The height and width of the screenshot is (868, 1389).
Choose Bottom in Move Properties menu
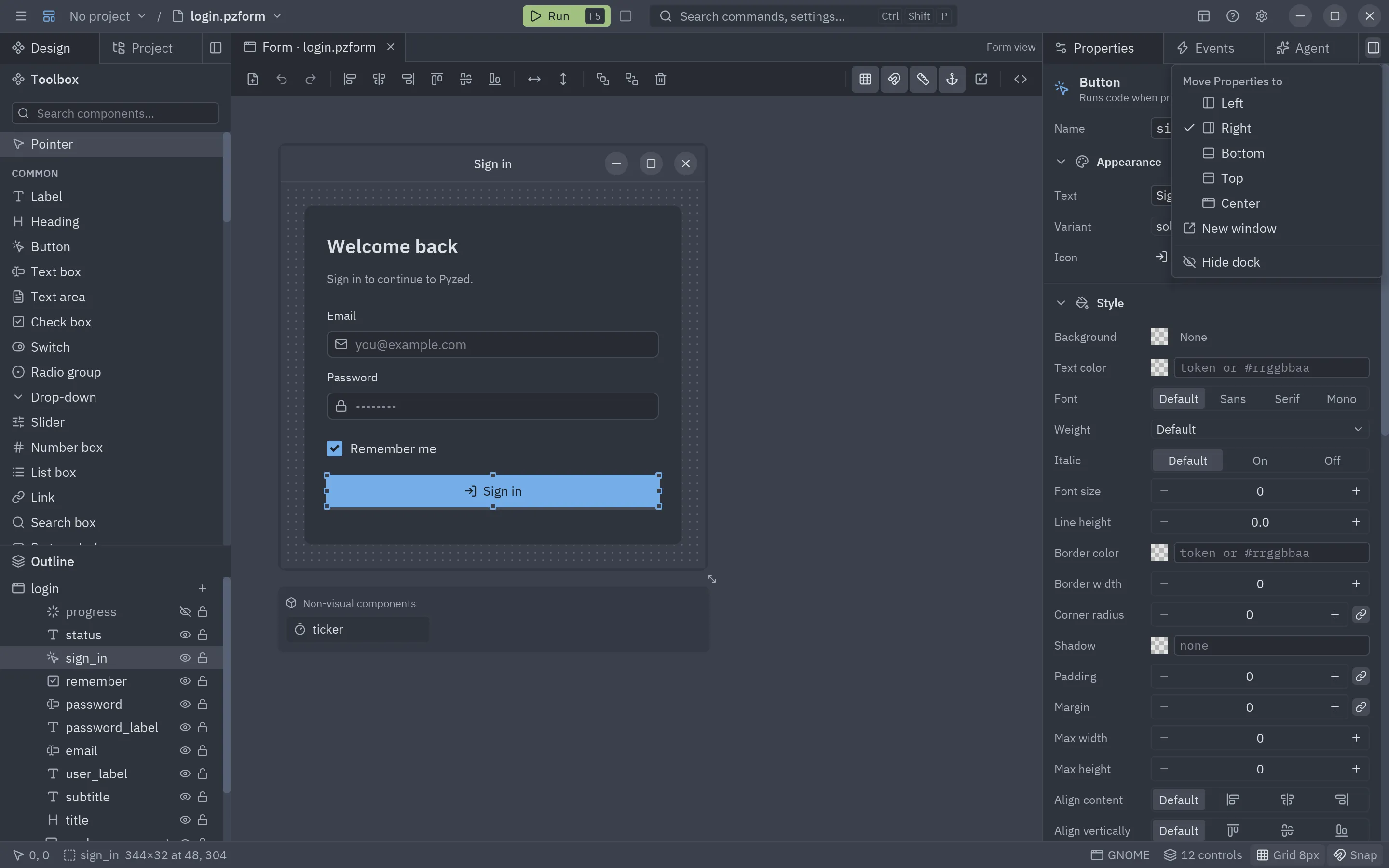coord(1276,153)
